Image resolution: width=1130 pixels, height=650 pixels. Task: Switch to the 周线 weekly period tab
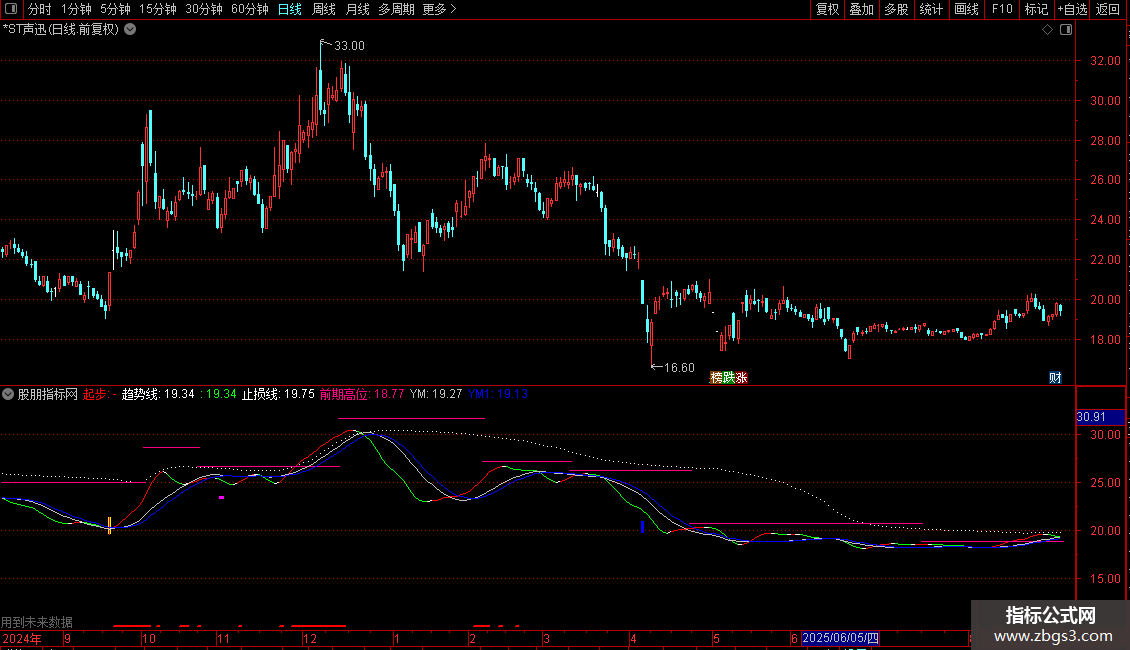[324, 9]
